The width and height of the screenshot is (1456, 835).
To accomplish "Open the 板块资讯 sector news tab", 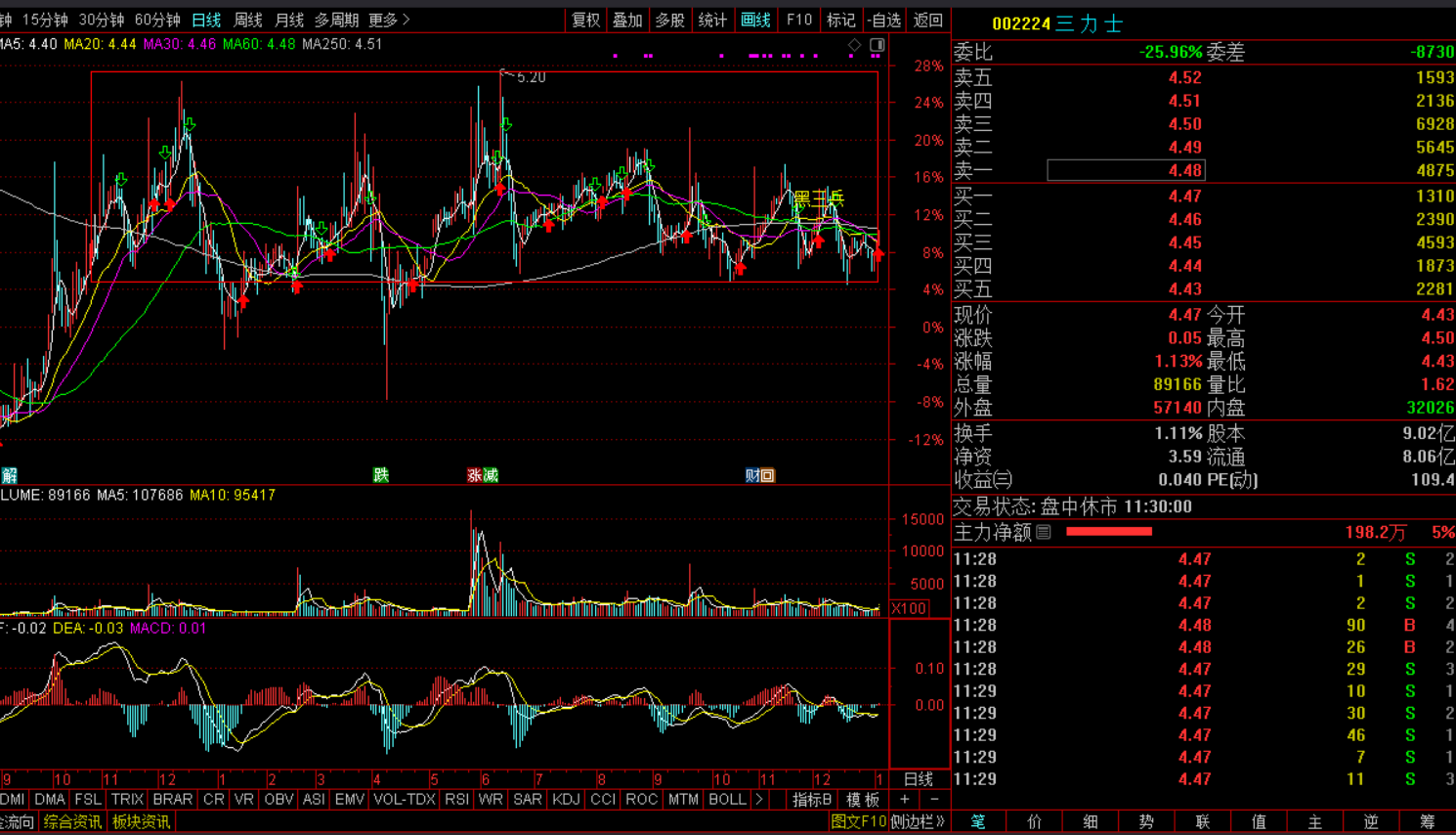I will 142,822.
